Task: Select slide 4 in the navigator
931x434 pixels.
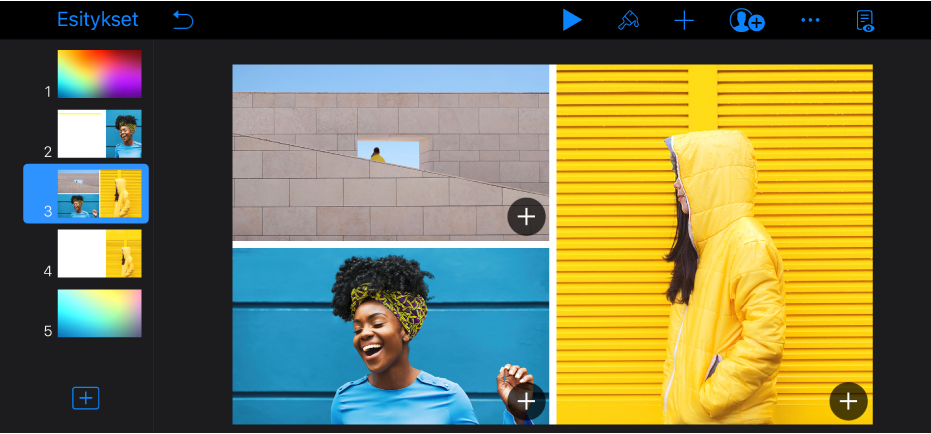Action: point(99,254)
